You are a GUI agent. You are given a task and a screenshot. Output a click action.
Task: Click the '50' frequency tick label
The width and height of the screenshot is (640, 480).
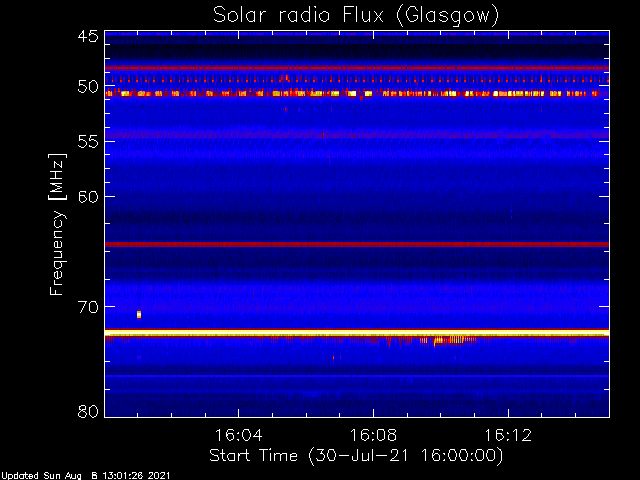[88, 87]
